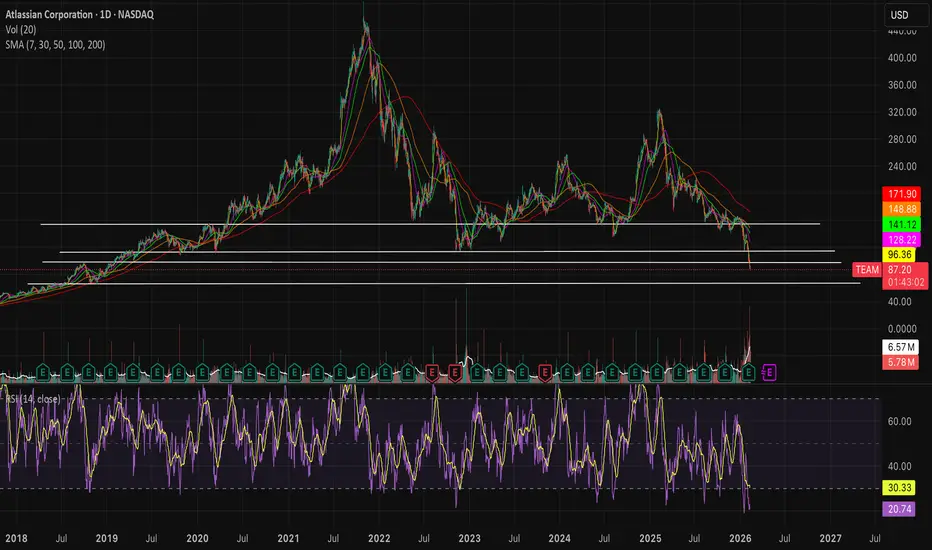932x550 pixels.
Task: Click the orange 148.88 SMA price label
Action: 902,209
